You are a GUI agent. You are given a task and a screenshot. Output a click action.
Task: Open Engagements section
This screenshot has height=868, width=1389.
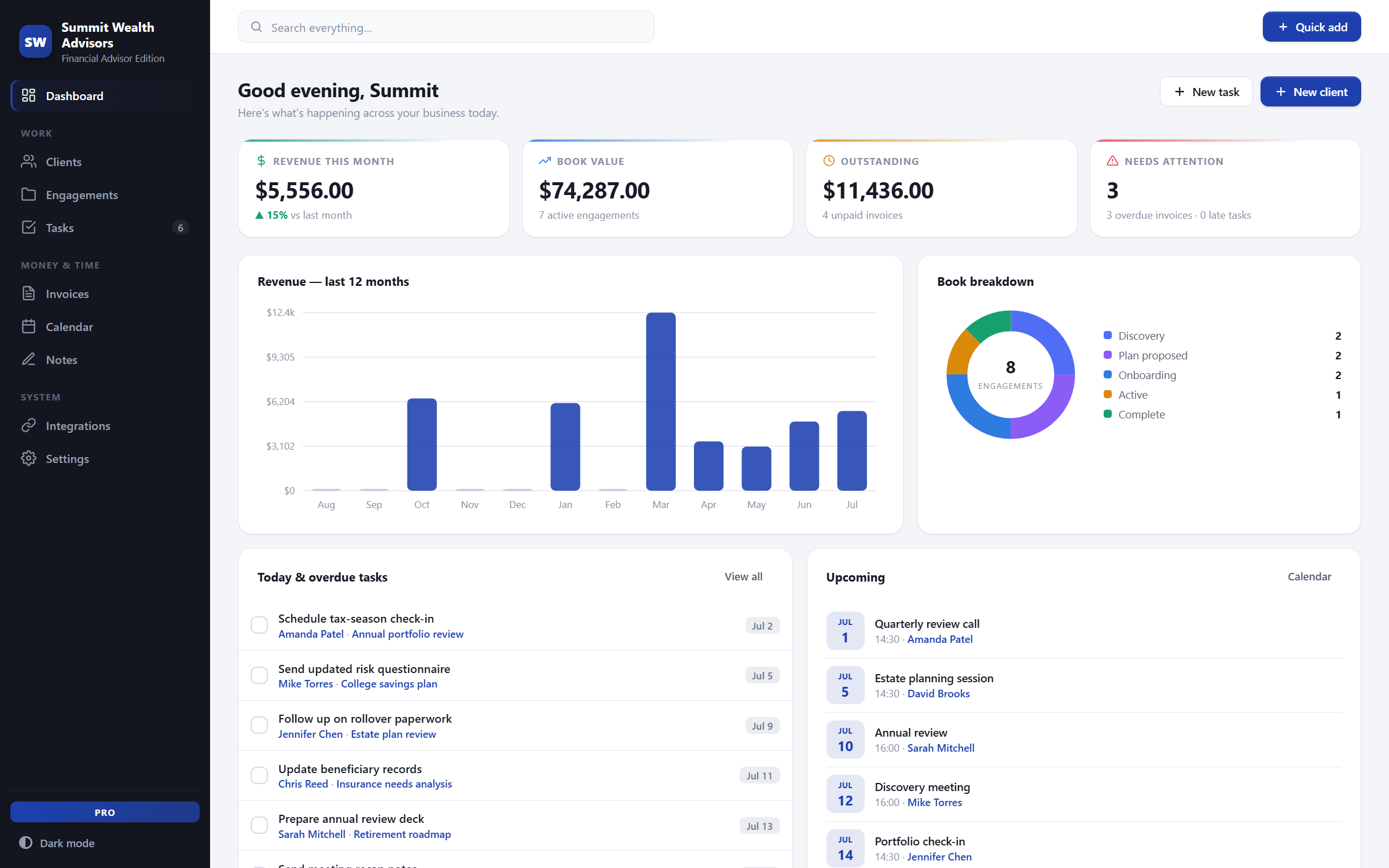click(105, 194)
